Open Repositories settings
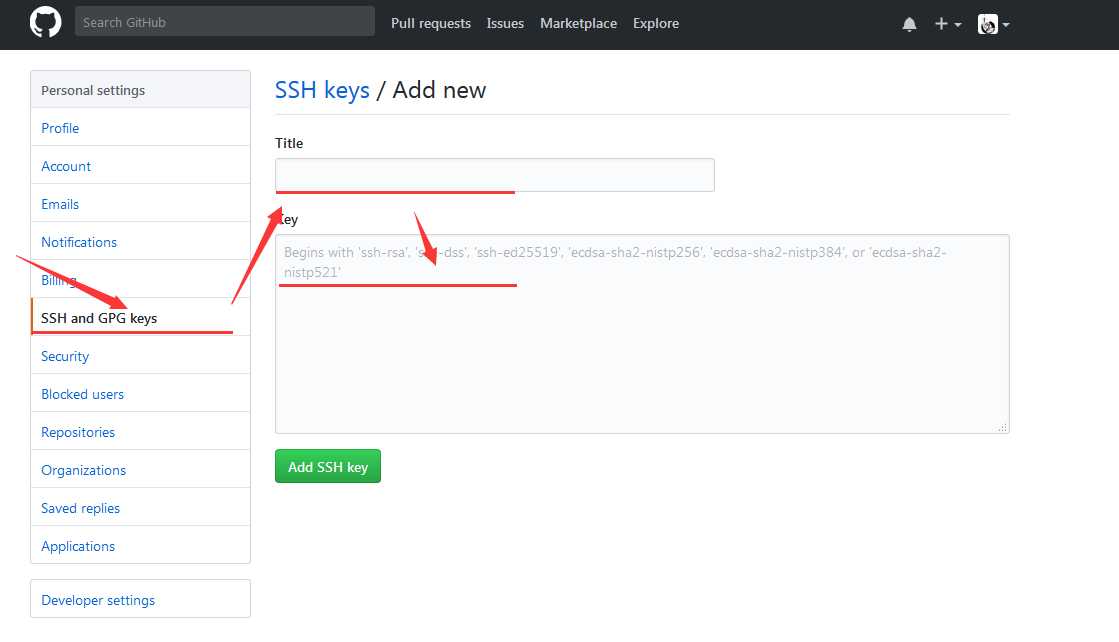The height and width of the screenshot is (642, 1119). (141, 432)
